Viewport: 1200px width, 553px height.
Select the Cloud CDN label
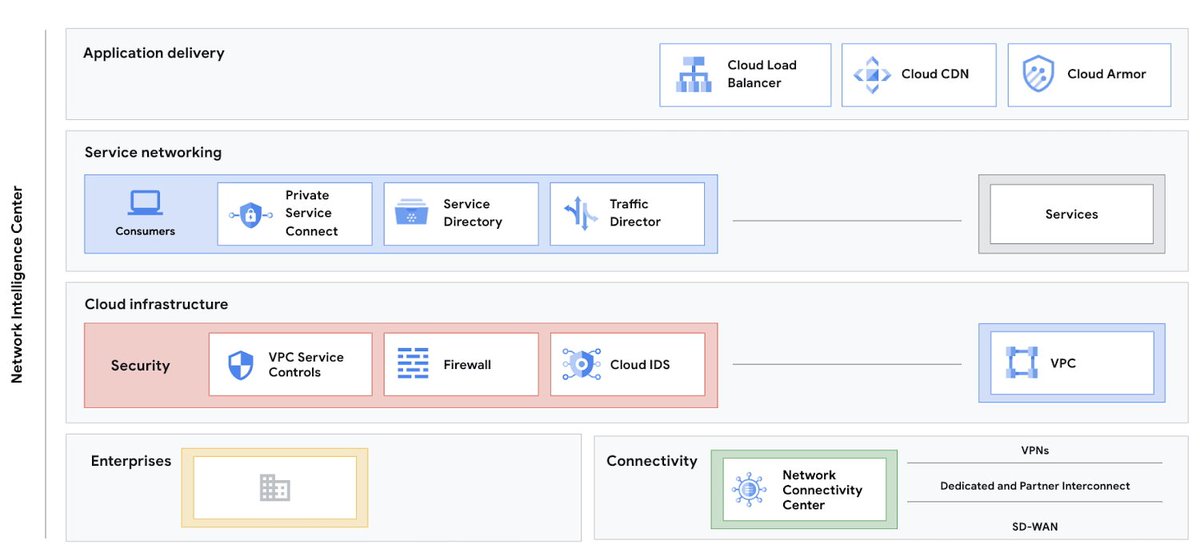(935, 74)
